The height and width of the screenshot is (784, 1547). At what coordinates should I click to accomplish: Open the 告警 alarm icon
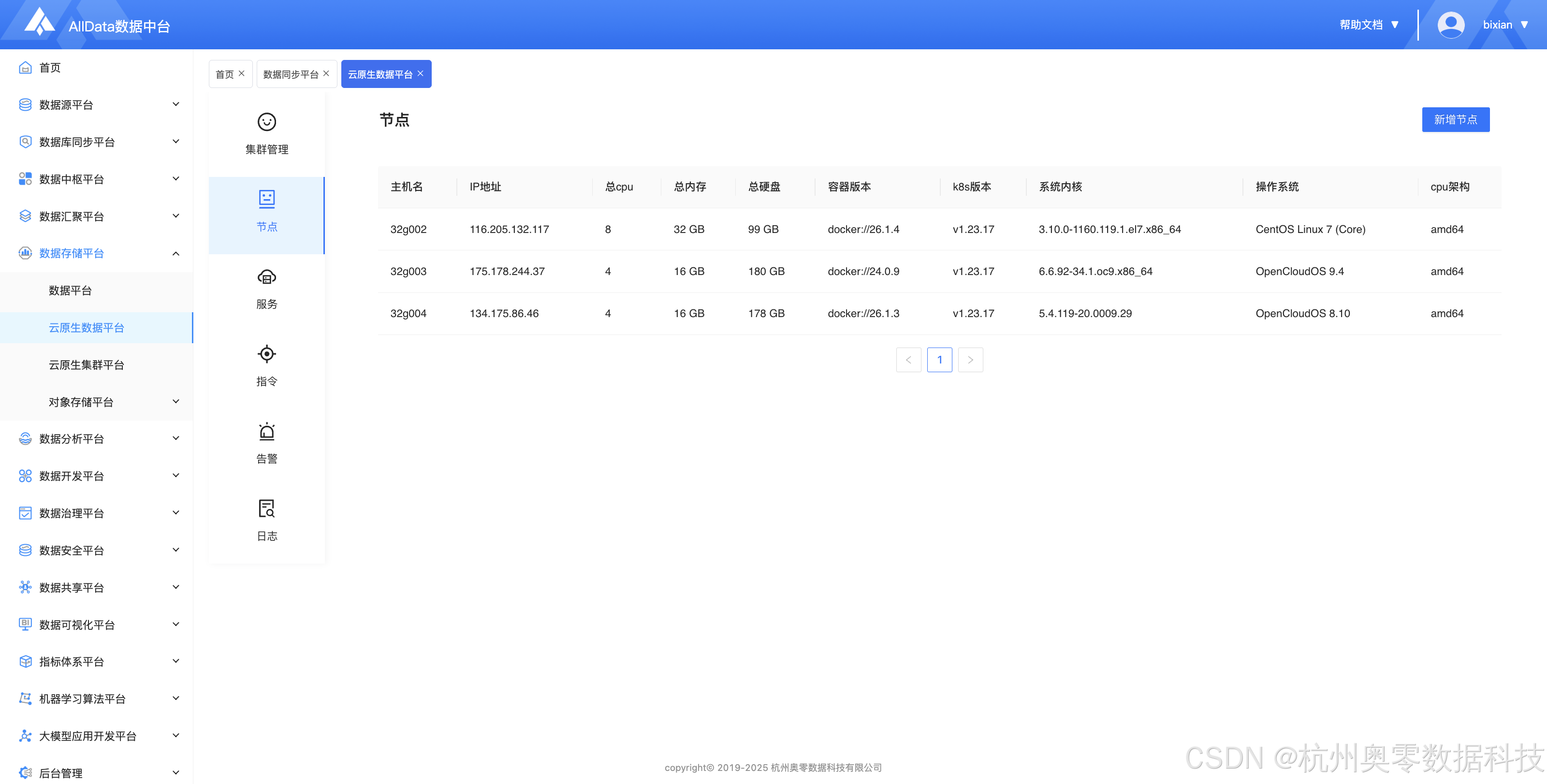click(x=267, y=432)
